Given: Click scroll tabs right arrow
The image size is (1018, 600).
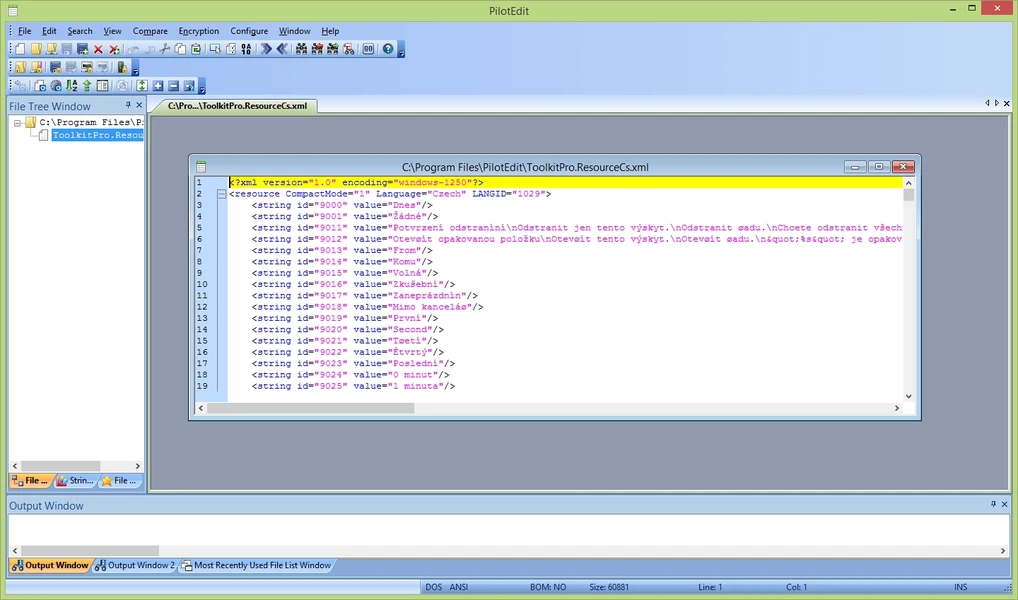Looking at the screenshot, I should pos(997,103).
